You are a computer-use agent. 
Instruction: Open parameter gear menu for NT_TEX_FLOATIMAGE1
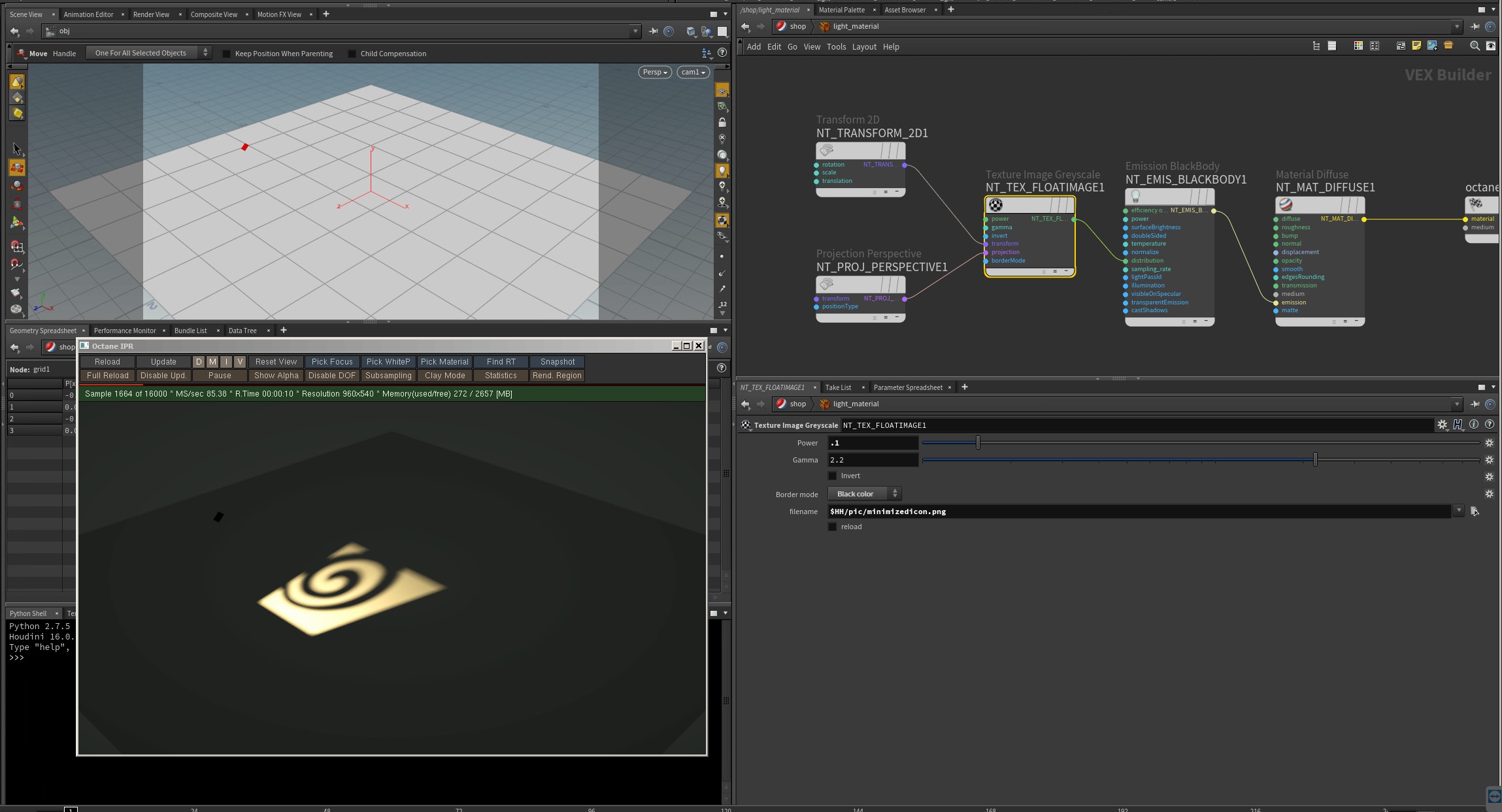(x=1442, y=425)
